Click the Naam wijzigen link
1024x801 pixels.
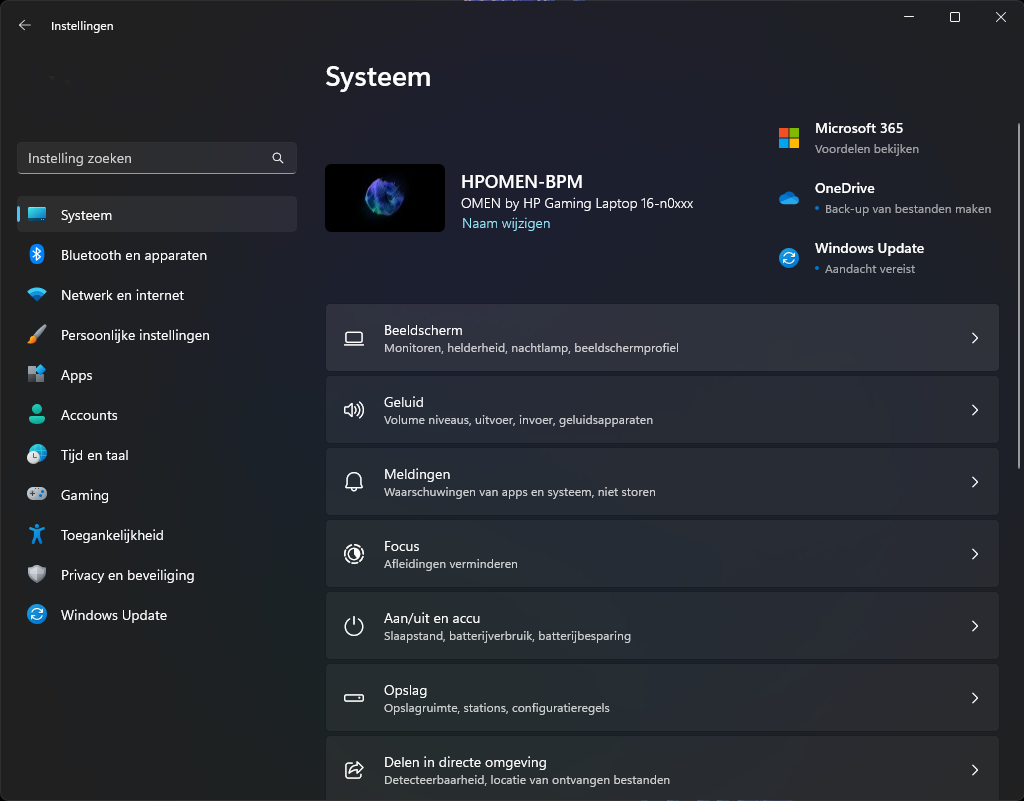(505, 223)
